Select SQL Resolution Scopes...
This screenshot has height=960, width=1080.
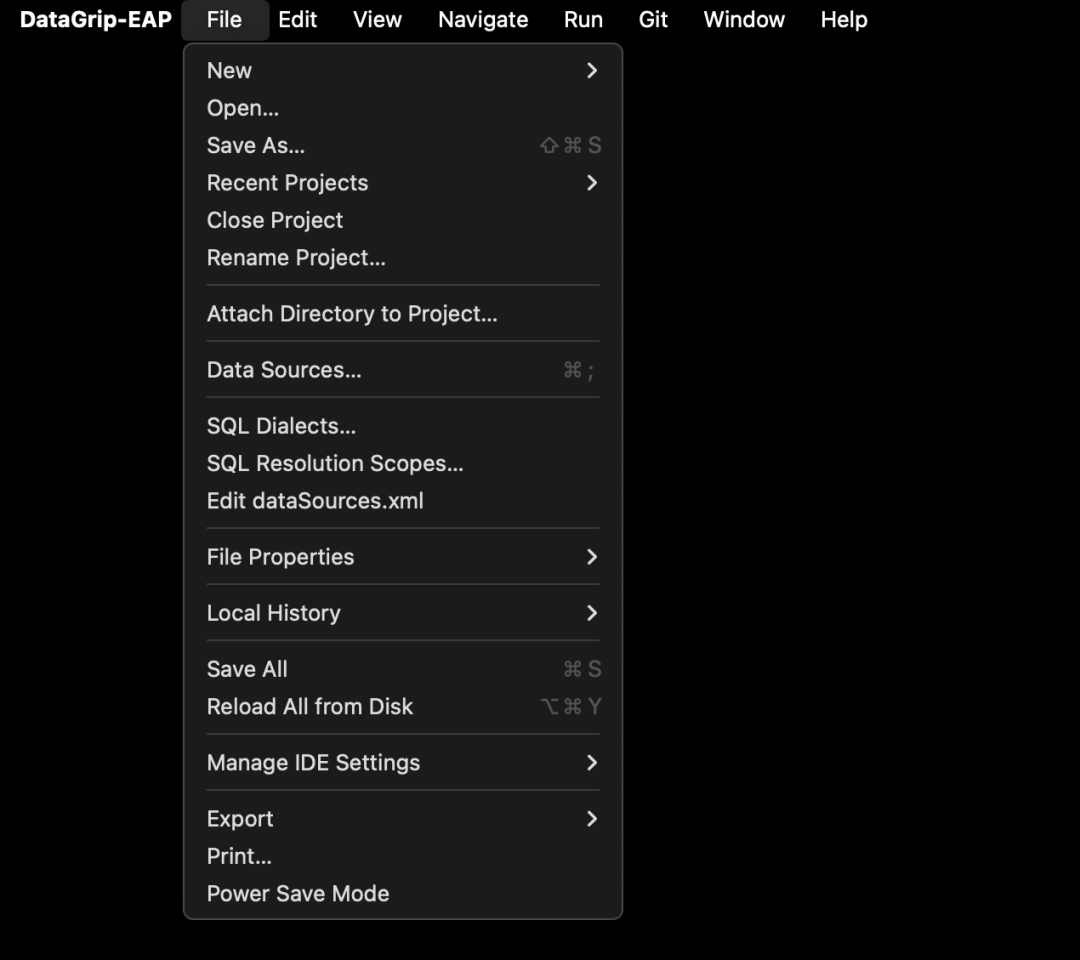pyautogui.click(x=403, y=463)
